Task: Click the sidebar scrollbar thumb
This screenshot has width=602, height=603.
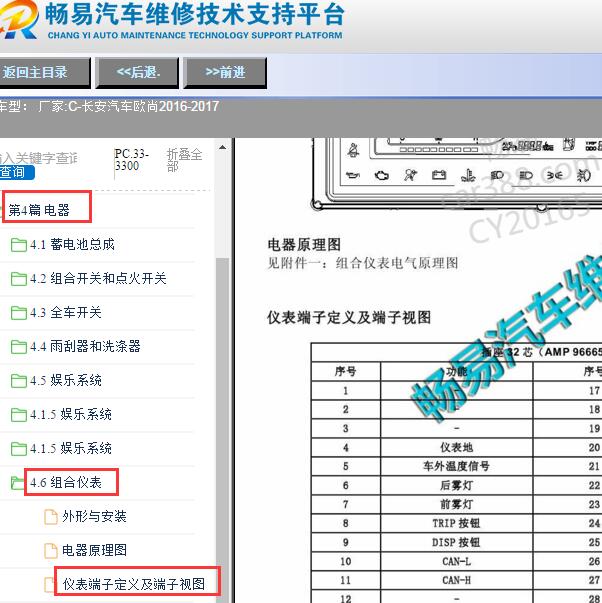Action: [222, 429]
